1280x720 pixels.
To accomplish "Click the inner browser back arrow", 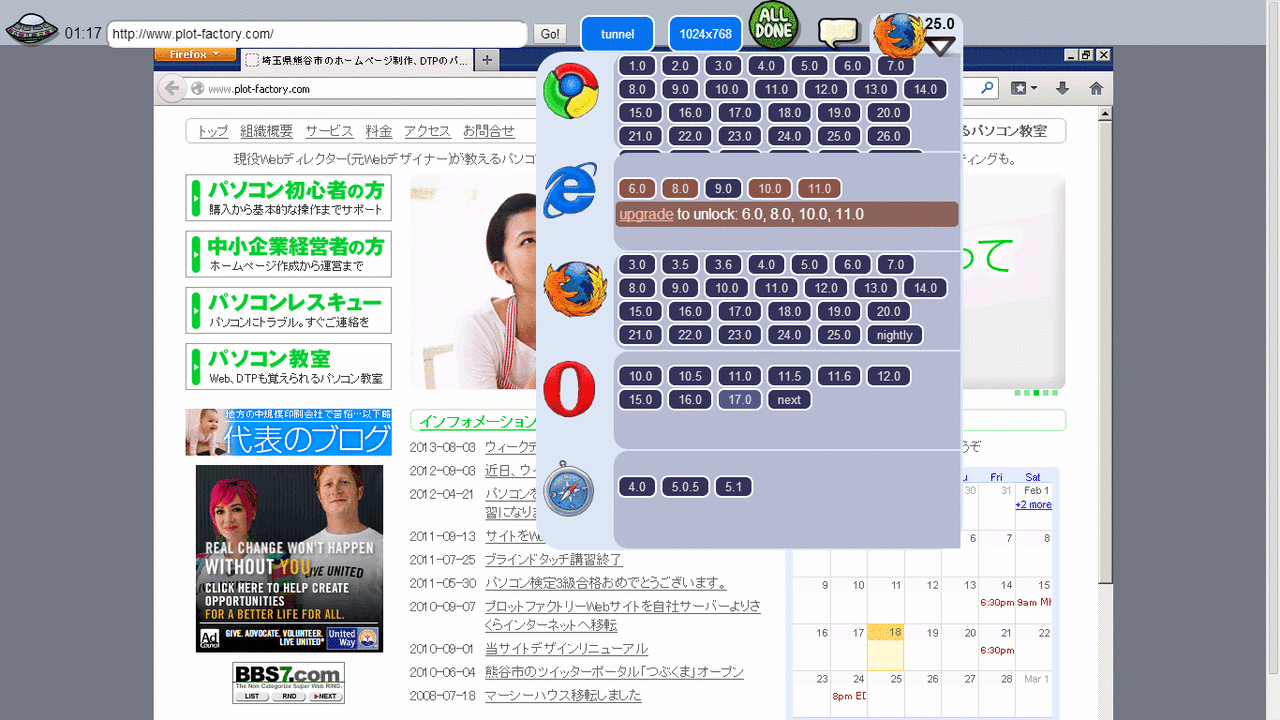I will click(x=173, y=89).
